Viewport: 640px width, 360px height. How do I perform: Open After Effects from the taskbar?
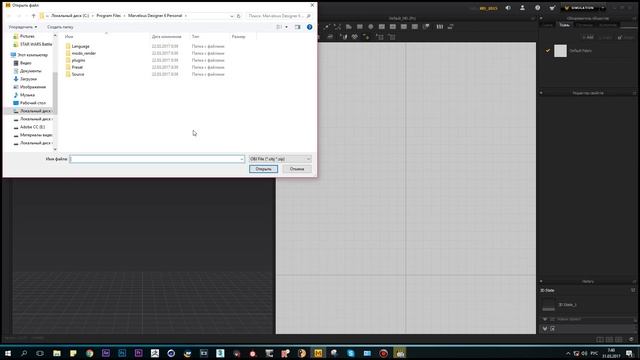tap(106, 353)
